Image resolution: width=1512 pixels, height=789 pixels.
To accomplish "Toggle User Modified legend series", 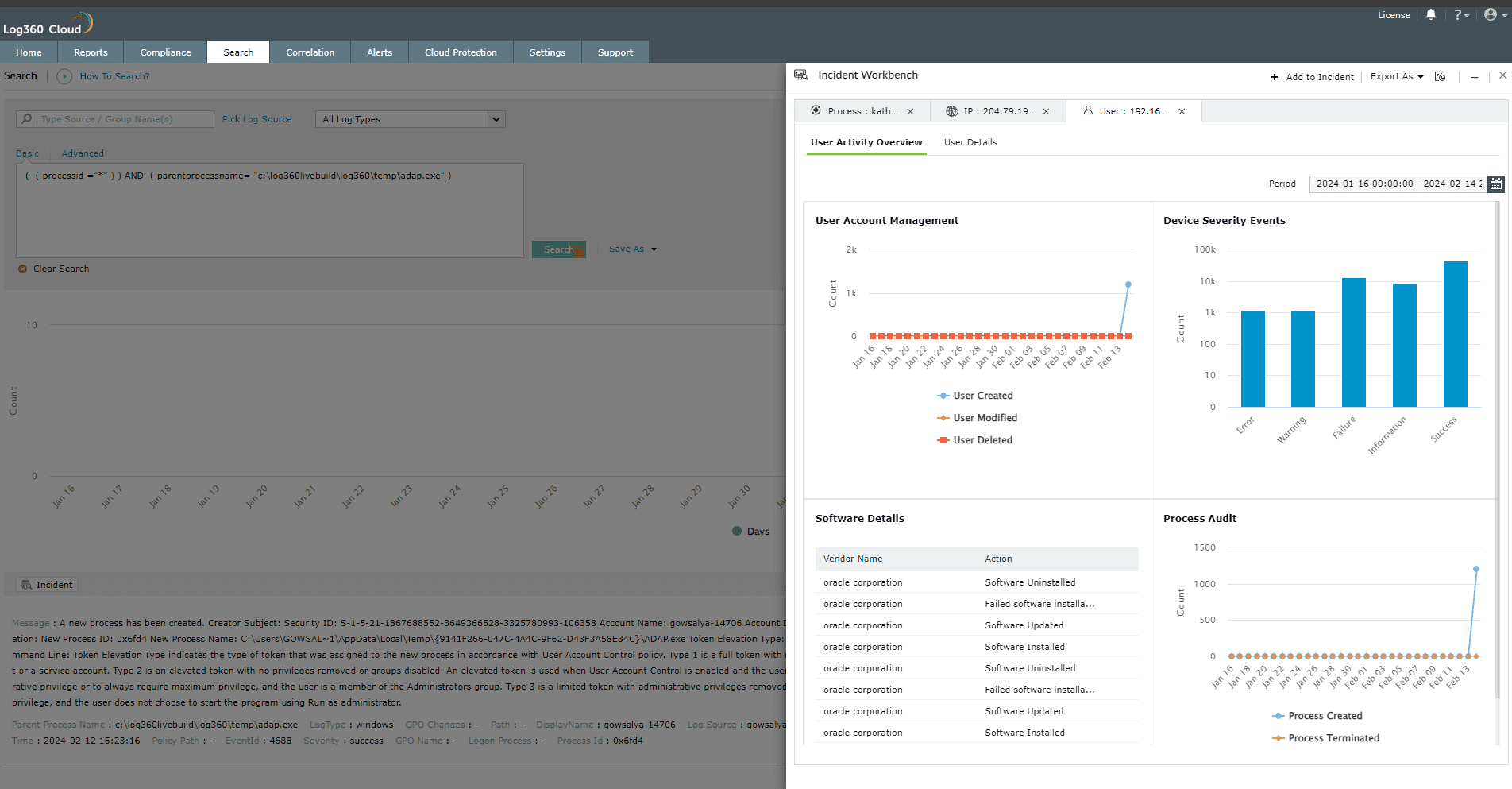I will (977, 418).
